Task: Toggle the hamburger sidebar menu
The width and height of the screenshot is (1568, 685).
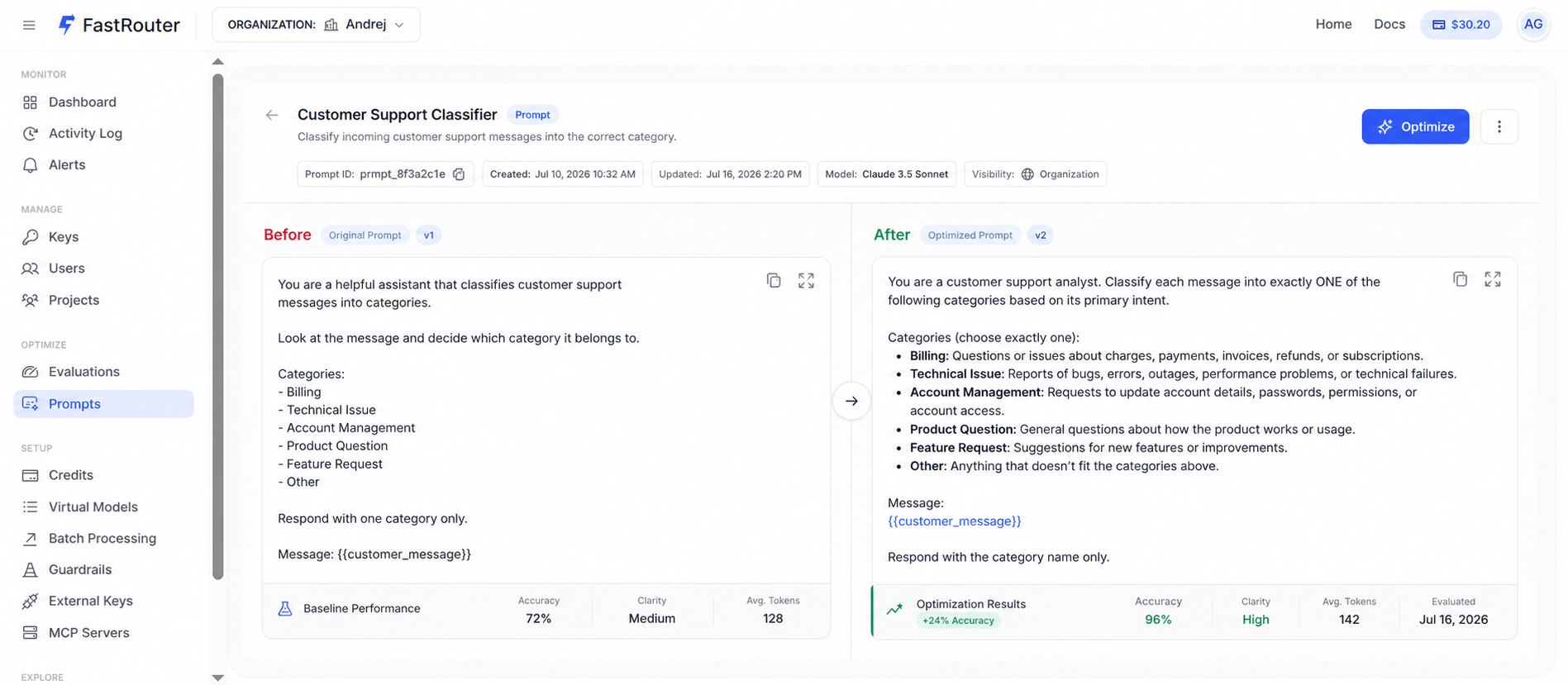Action: coord(29,25)
